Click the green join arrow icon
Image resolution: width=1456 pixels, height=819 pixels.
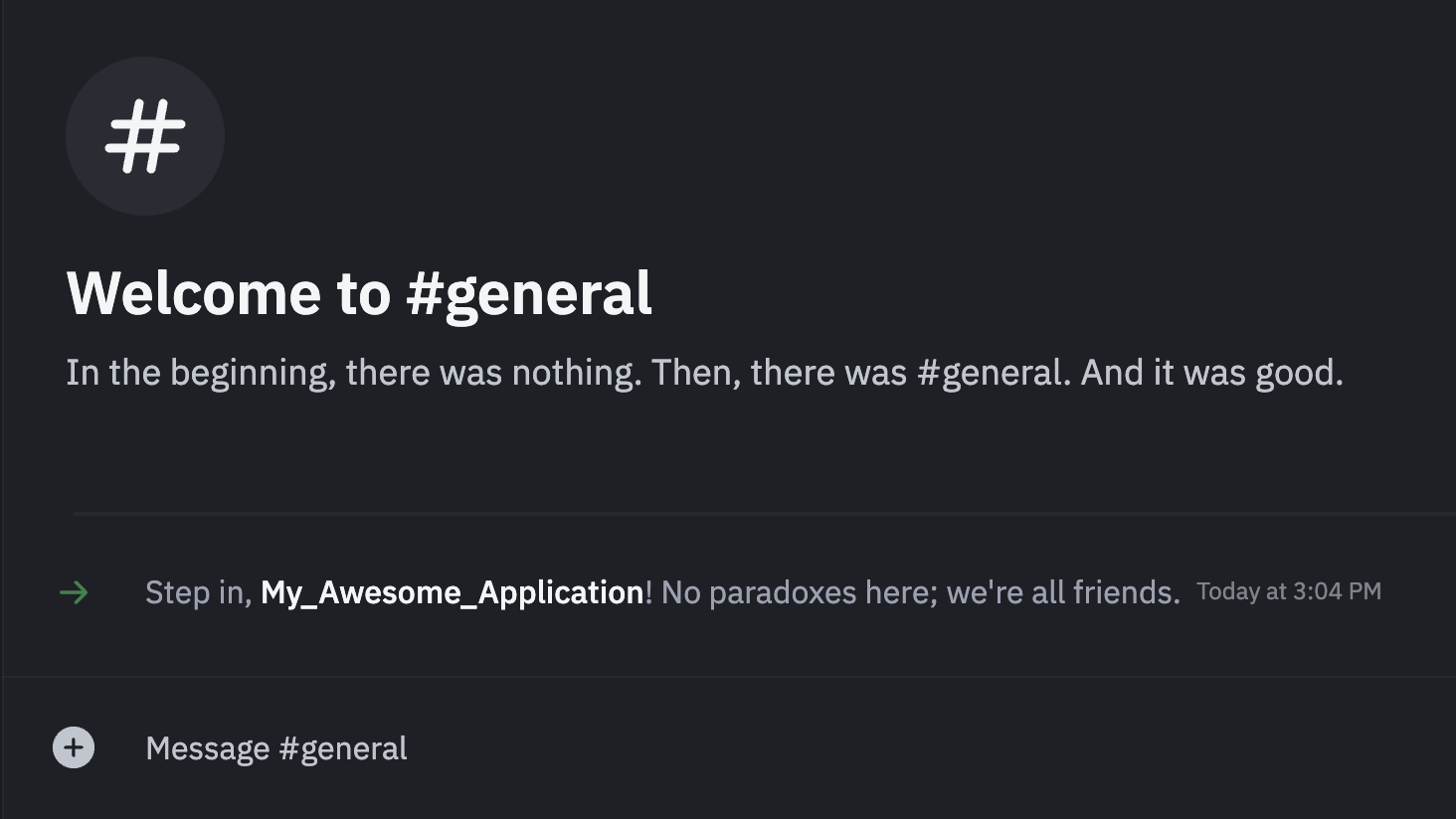[x=74, y=593]
